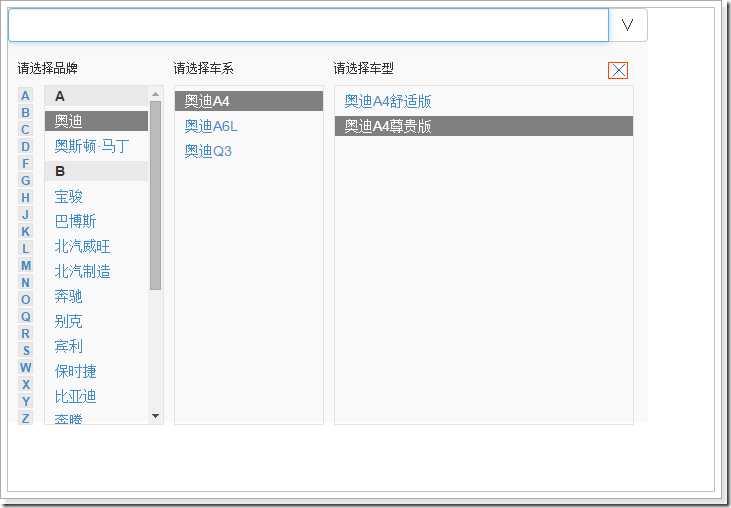Jump to letter S in the brand index
The image size is (731, 508).
click(x=25, y=350)
